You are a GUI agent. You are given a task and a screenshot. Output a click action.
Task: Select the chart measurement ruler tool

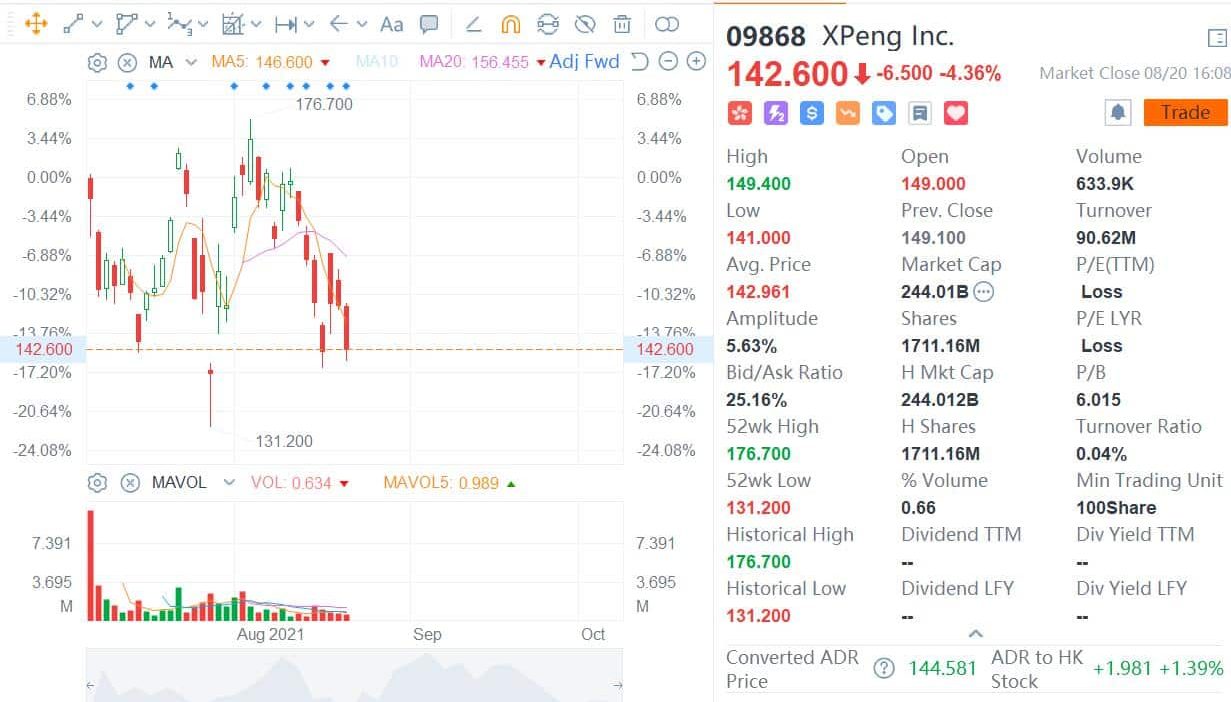[x=232, y=24]
